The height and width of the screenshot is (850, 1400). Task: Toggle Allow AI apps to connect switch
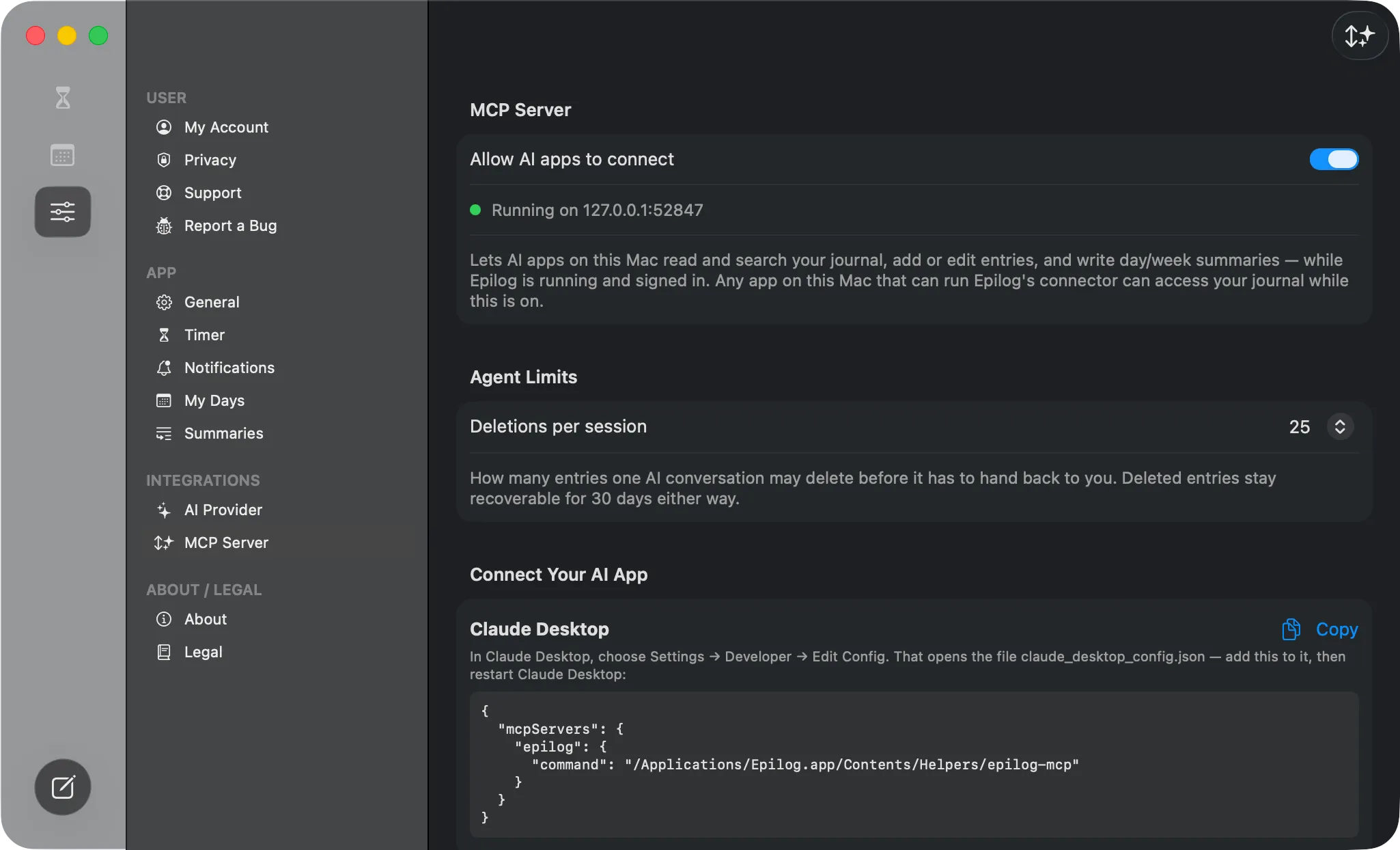[x=1334, y=159]
